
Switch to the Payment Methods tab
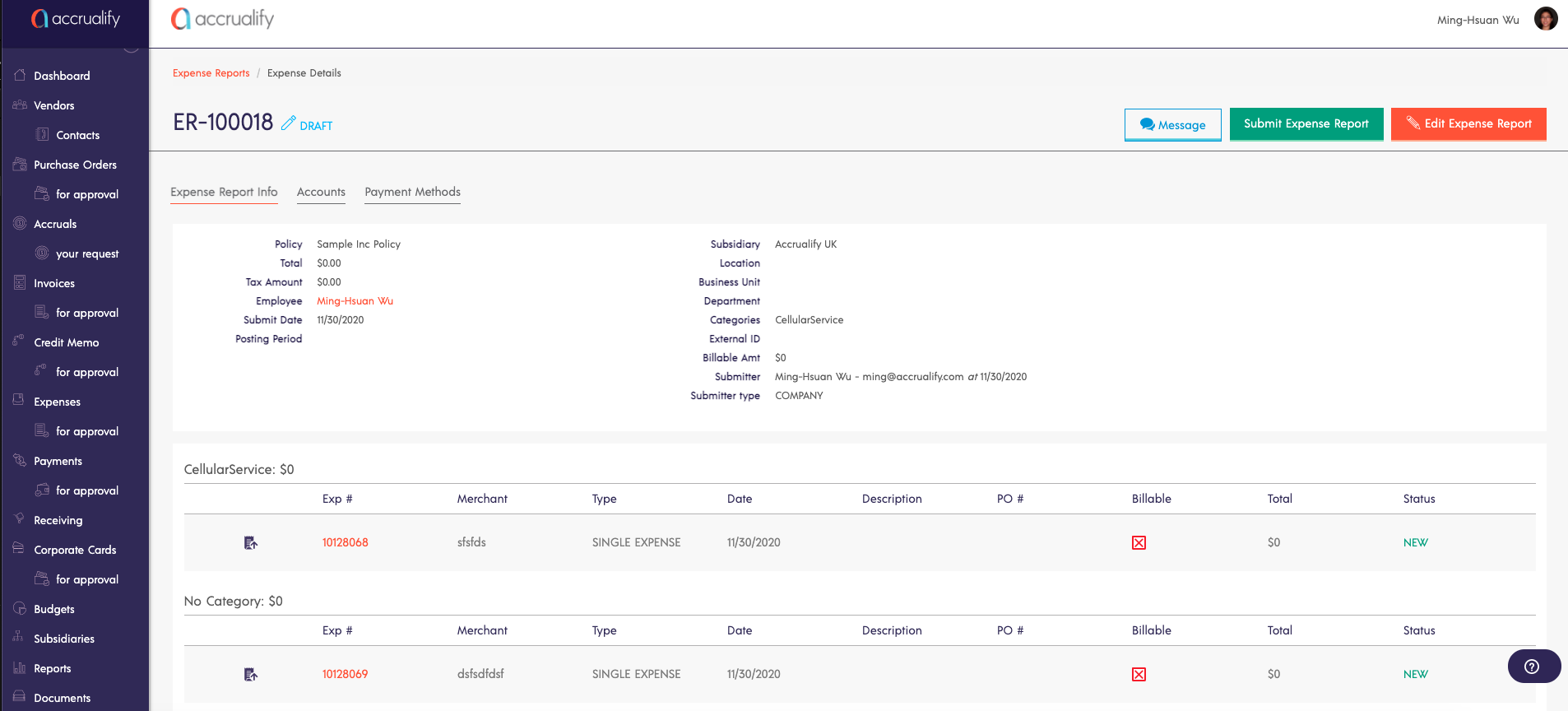click(x=412, y=192)
